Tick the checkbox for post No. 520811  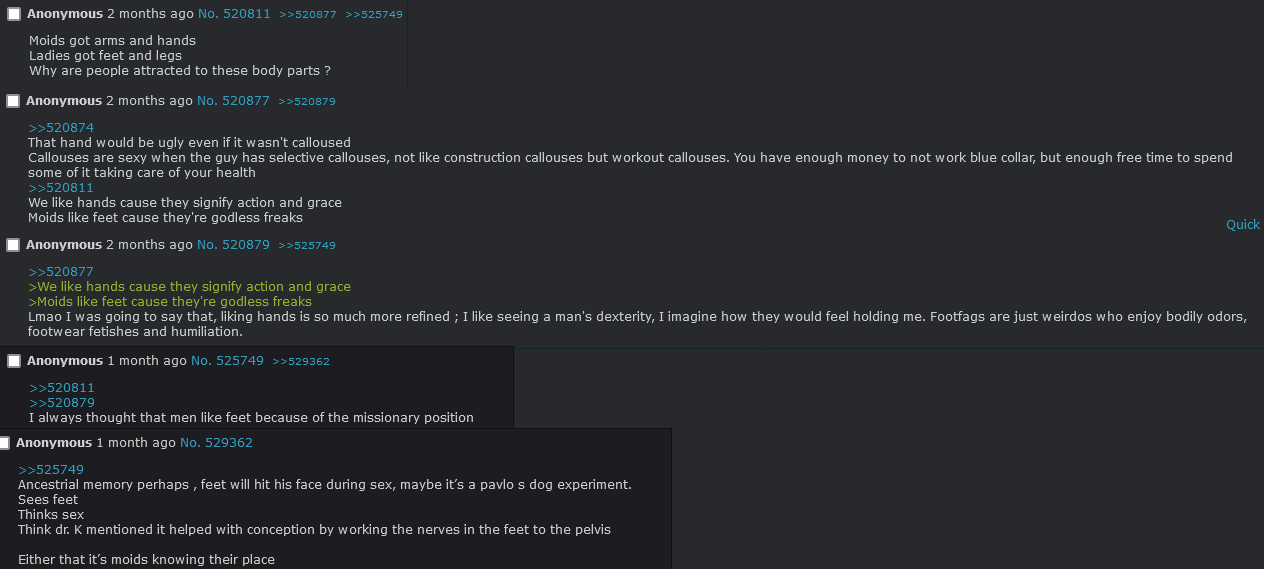tap(14, 14)
